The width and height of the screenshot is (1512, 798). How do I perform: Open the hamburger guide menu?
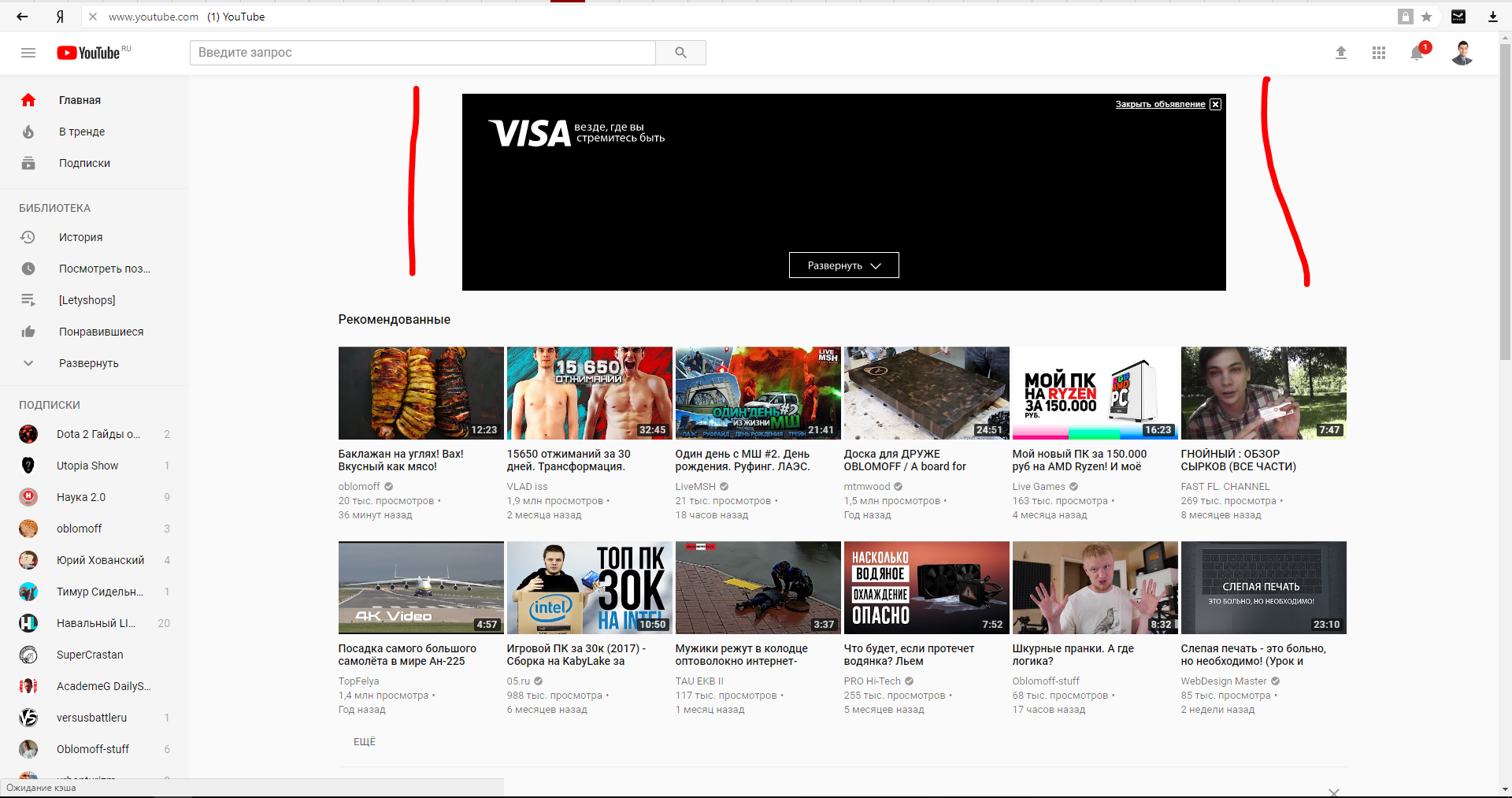[x=28, y=53]
